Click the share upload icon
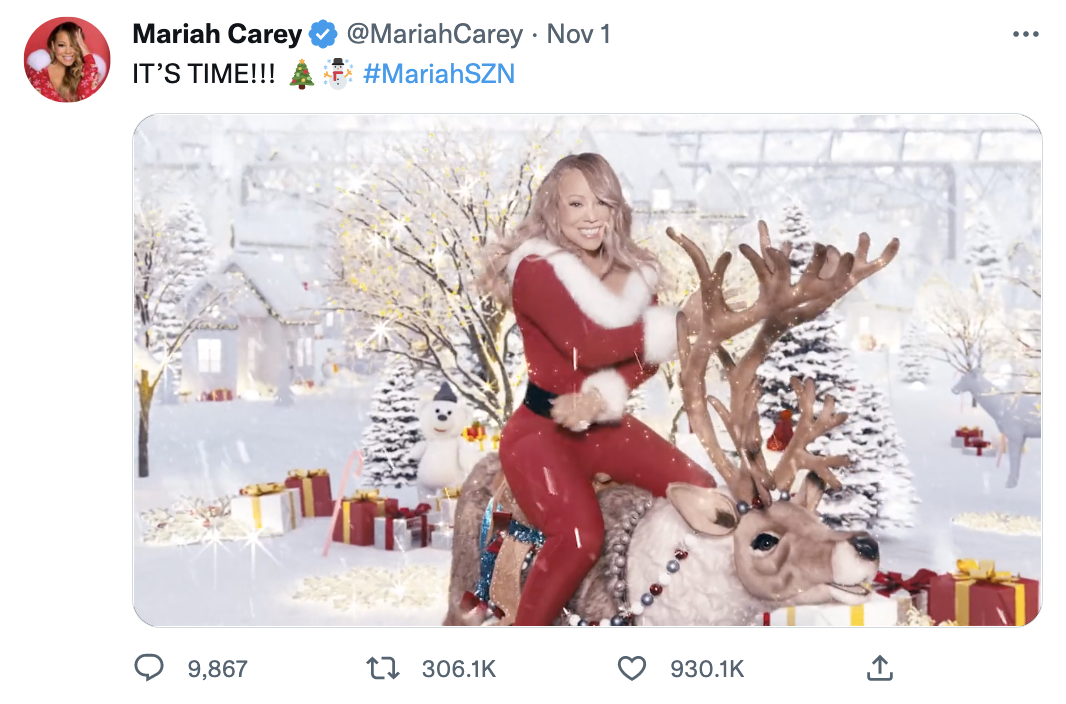 click(879, 668)
